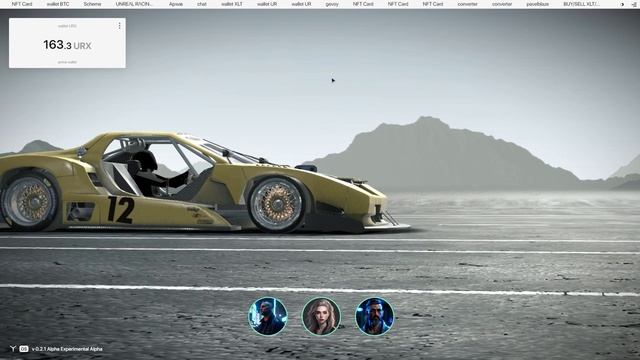
Task: Open the wallet URX card three-dot menu
Action: tap(120, 26)
